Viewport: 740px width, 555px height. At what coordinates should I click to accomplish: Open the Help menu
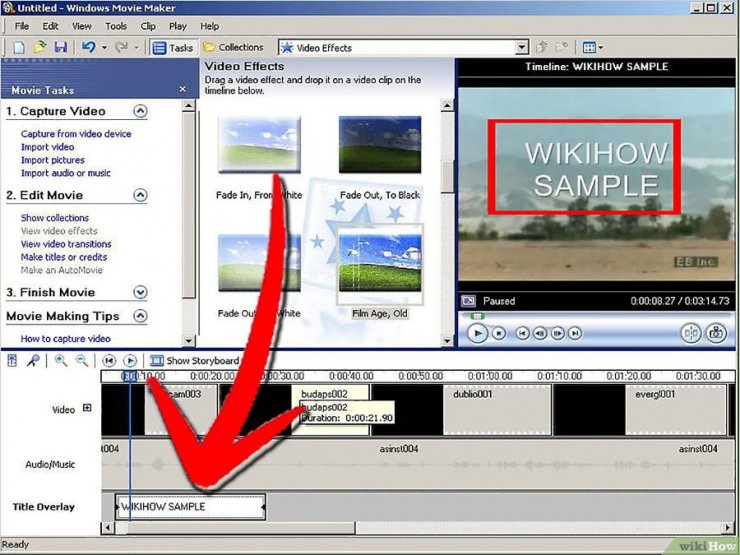[x=210, y=26]
